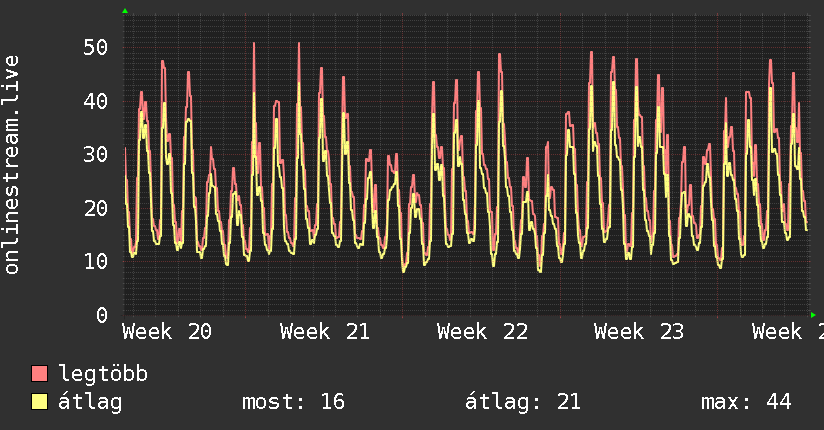Image resolution: width=824 pixels, height=430 pixels.
Task: Click the pink legtöbb legend swatch
Action: click(39, 373)
